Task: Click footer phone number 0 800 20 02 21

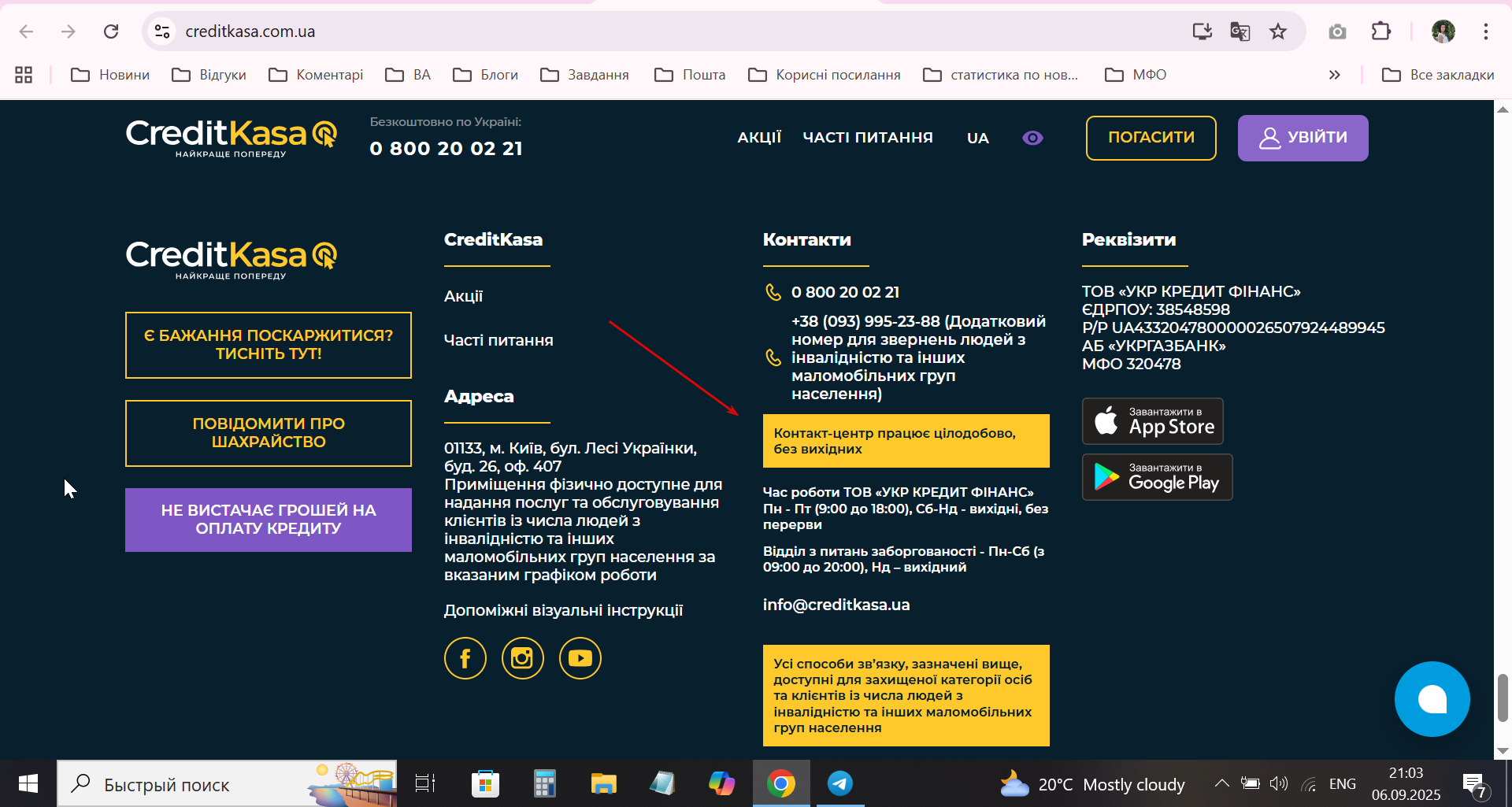Action: coord(845,292)
